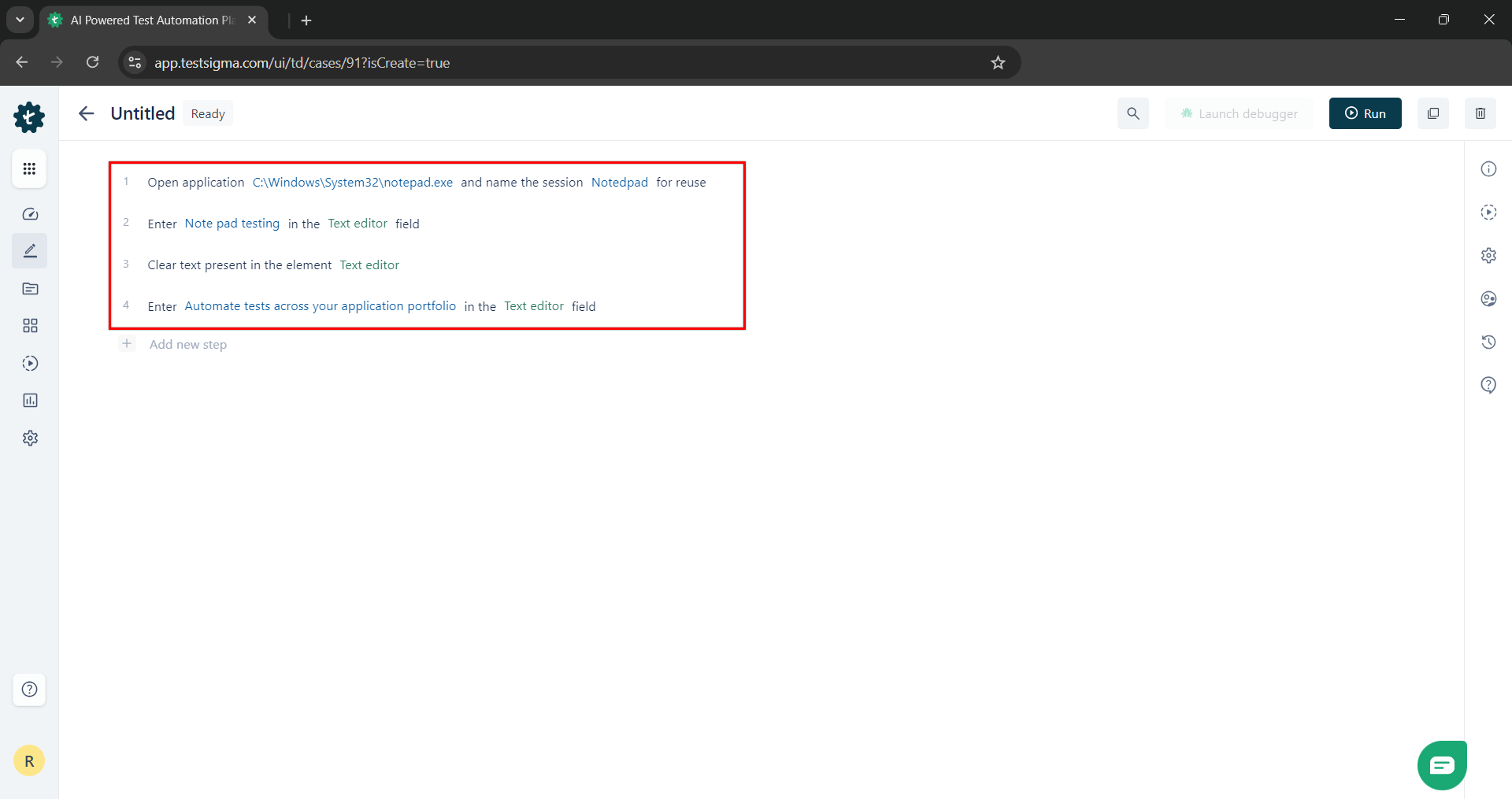Open the reports chart icon in sidebar
The image size is (1512, 799).
30,401
